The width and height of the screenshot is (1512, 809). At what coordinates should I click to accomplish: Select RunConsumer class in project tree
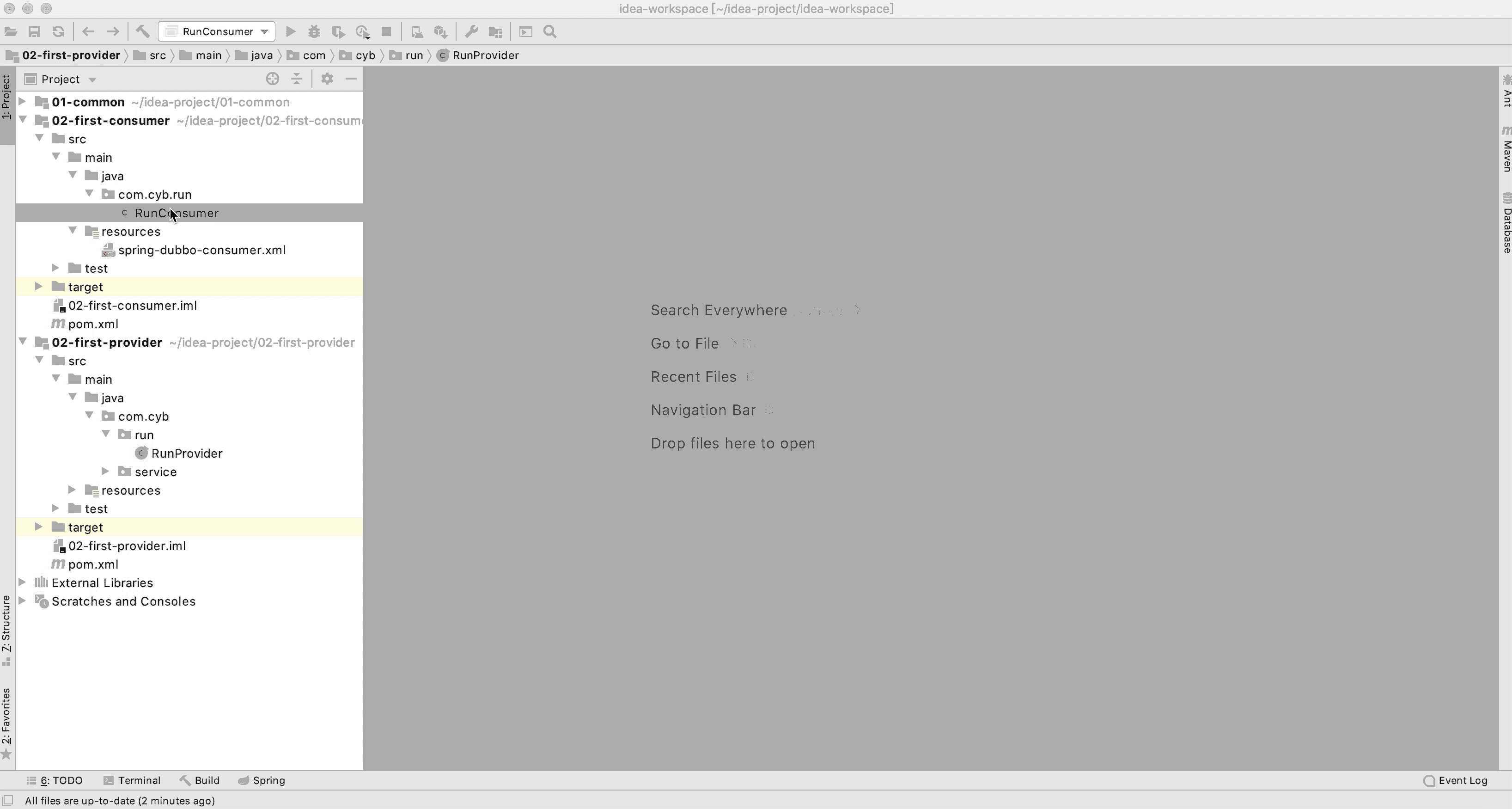point(176,212)
